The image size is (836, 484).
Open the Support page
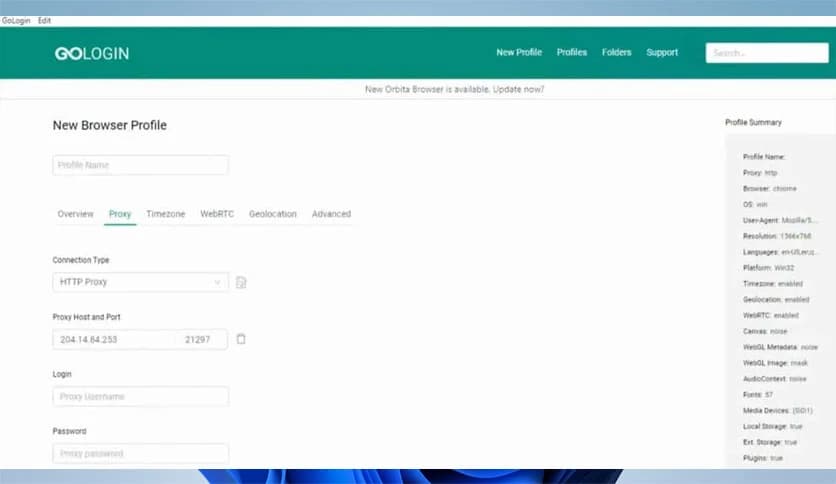[x=662, y=52]
